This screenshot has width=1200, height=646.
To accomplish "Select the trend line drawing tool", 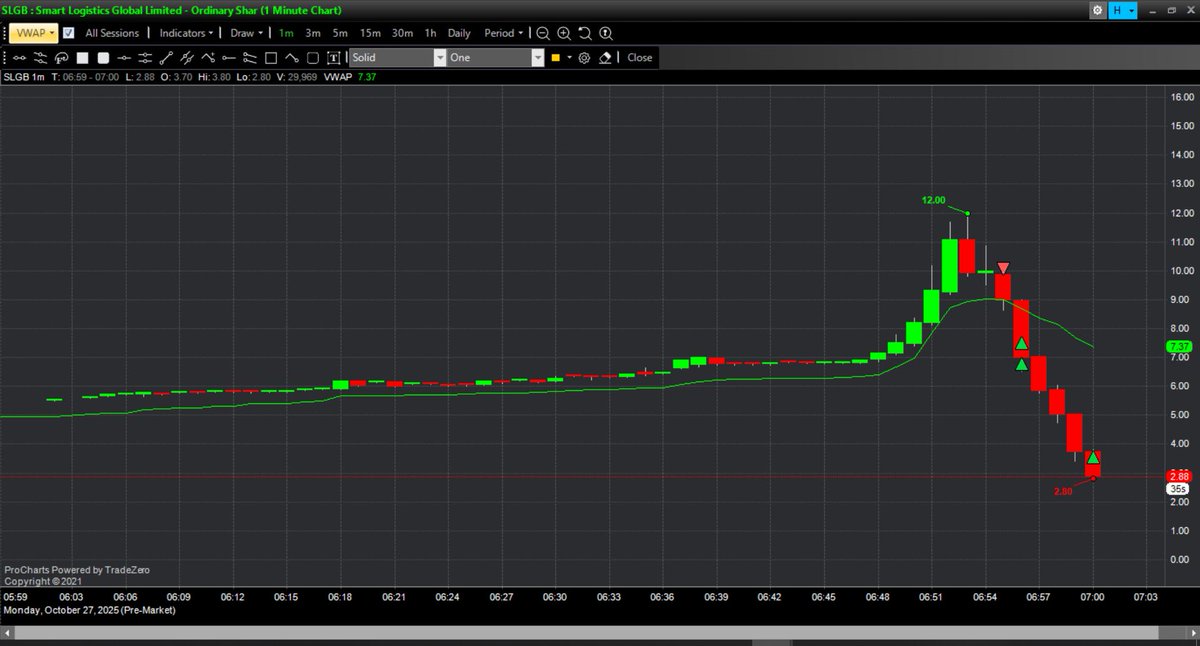I will (x=166, y=57).
